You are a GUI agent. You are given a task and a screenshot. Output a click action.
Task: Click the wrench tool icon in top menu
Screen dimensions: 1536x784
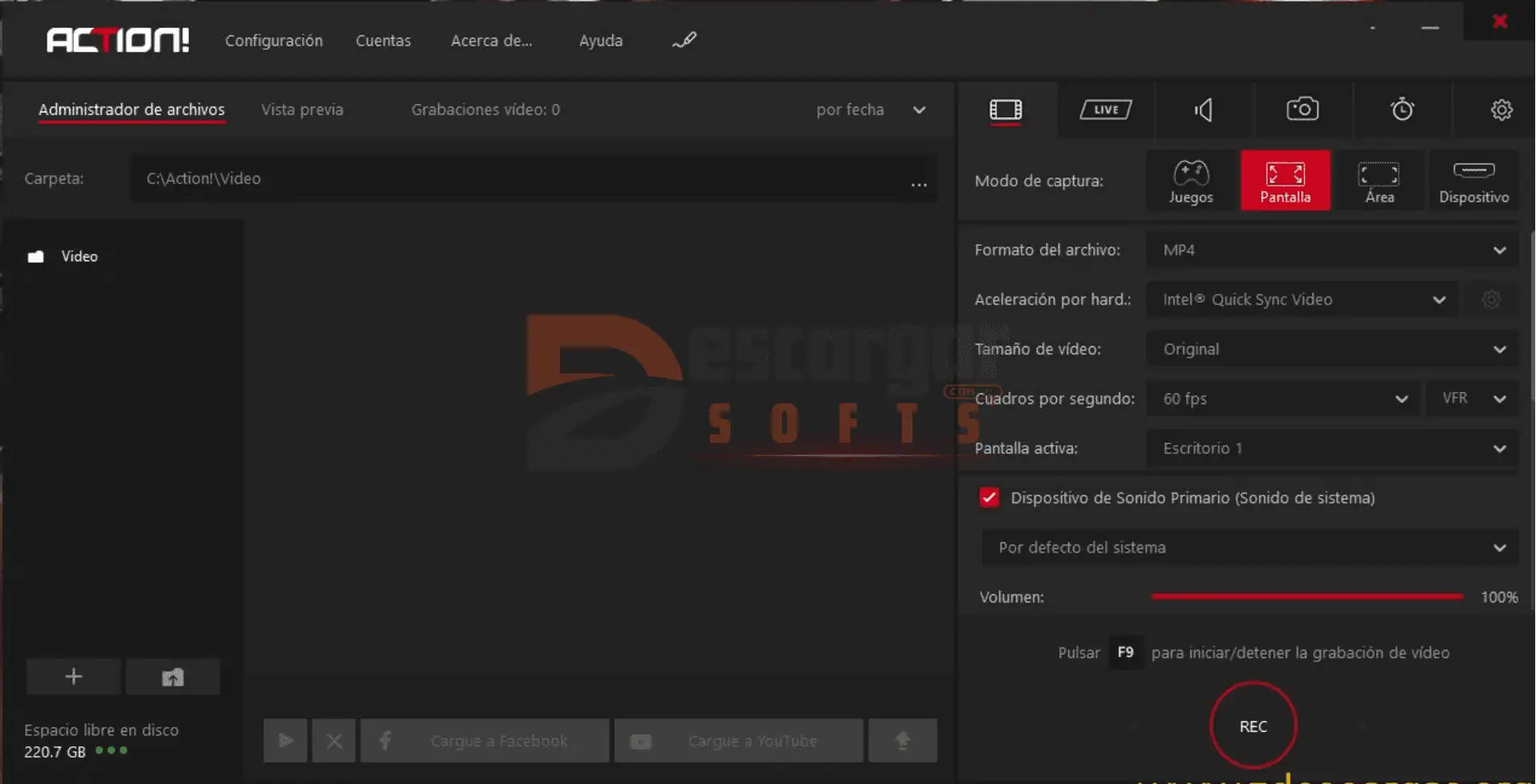point(684,40)
